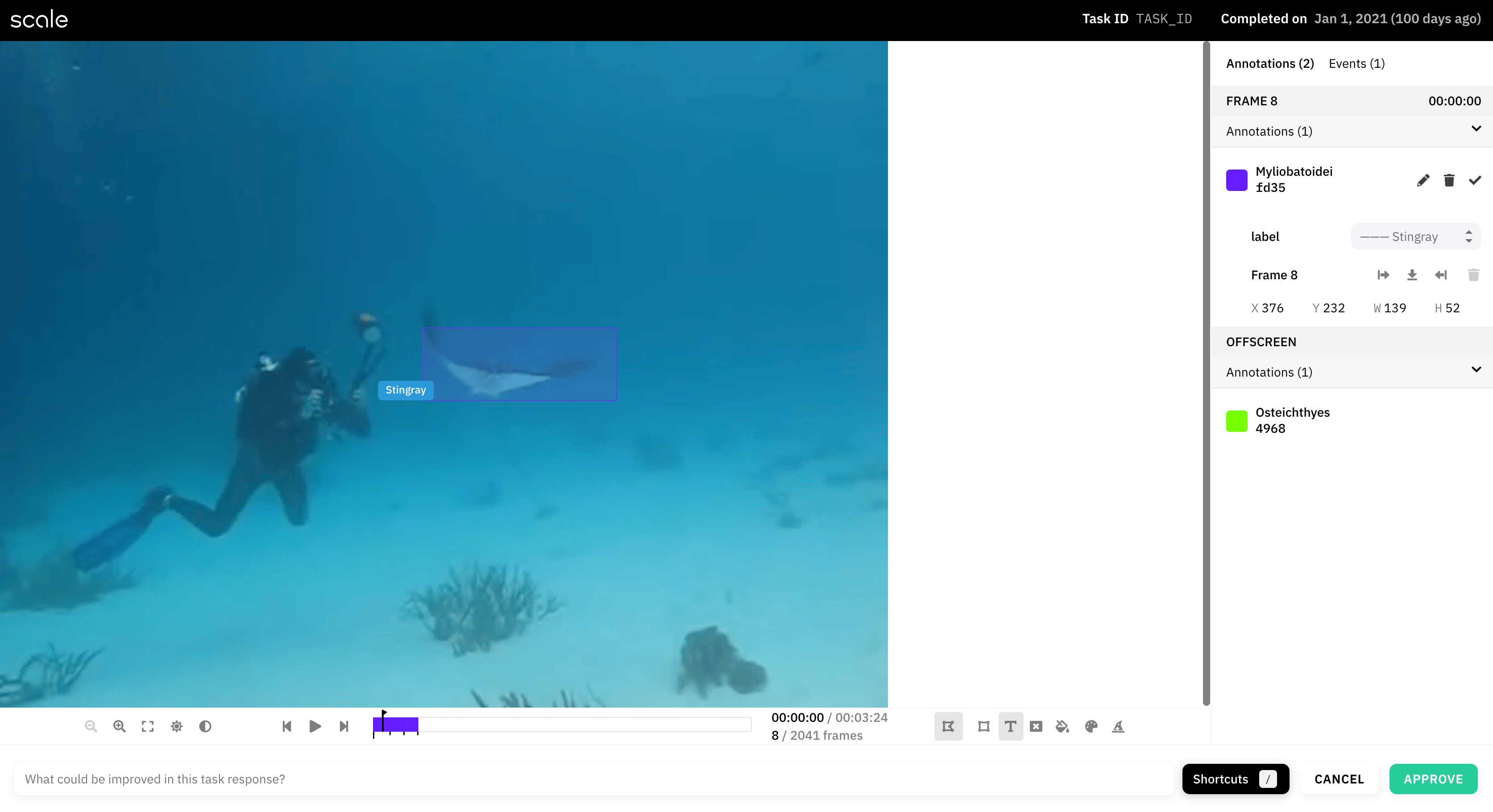Screen dimensions: 1493x812
Task: Click the FRAME 8 section header
Action: coord(1353,101)
